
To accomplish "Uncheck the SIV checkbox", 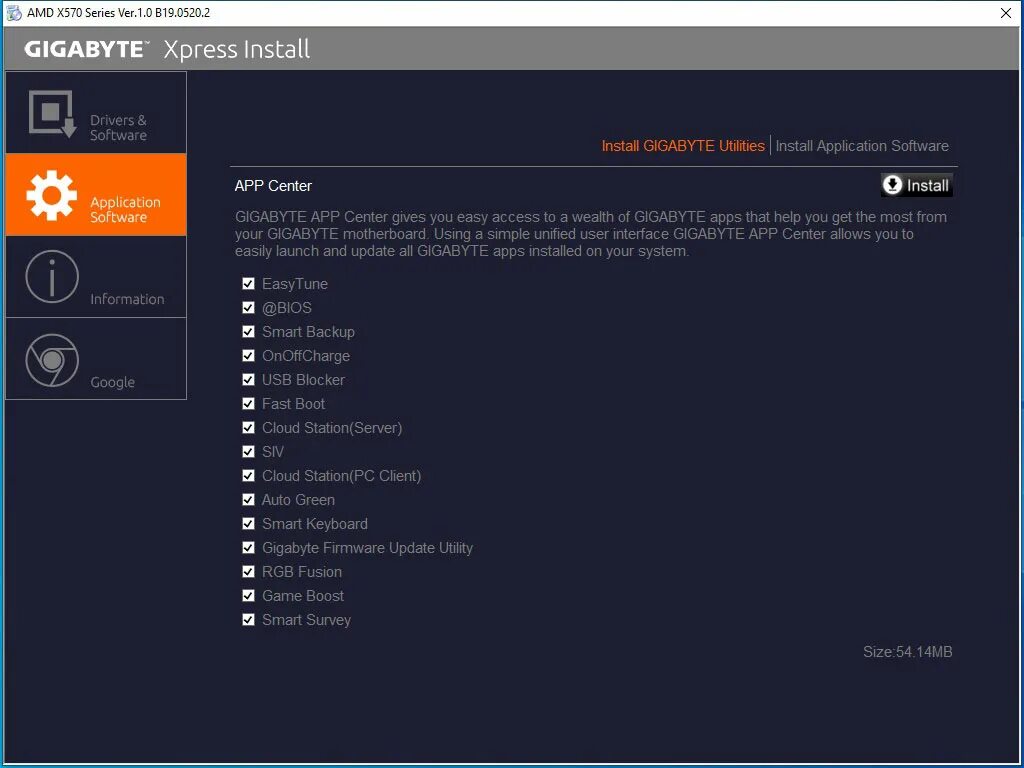I will (x=248, y=451).
